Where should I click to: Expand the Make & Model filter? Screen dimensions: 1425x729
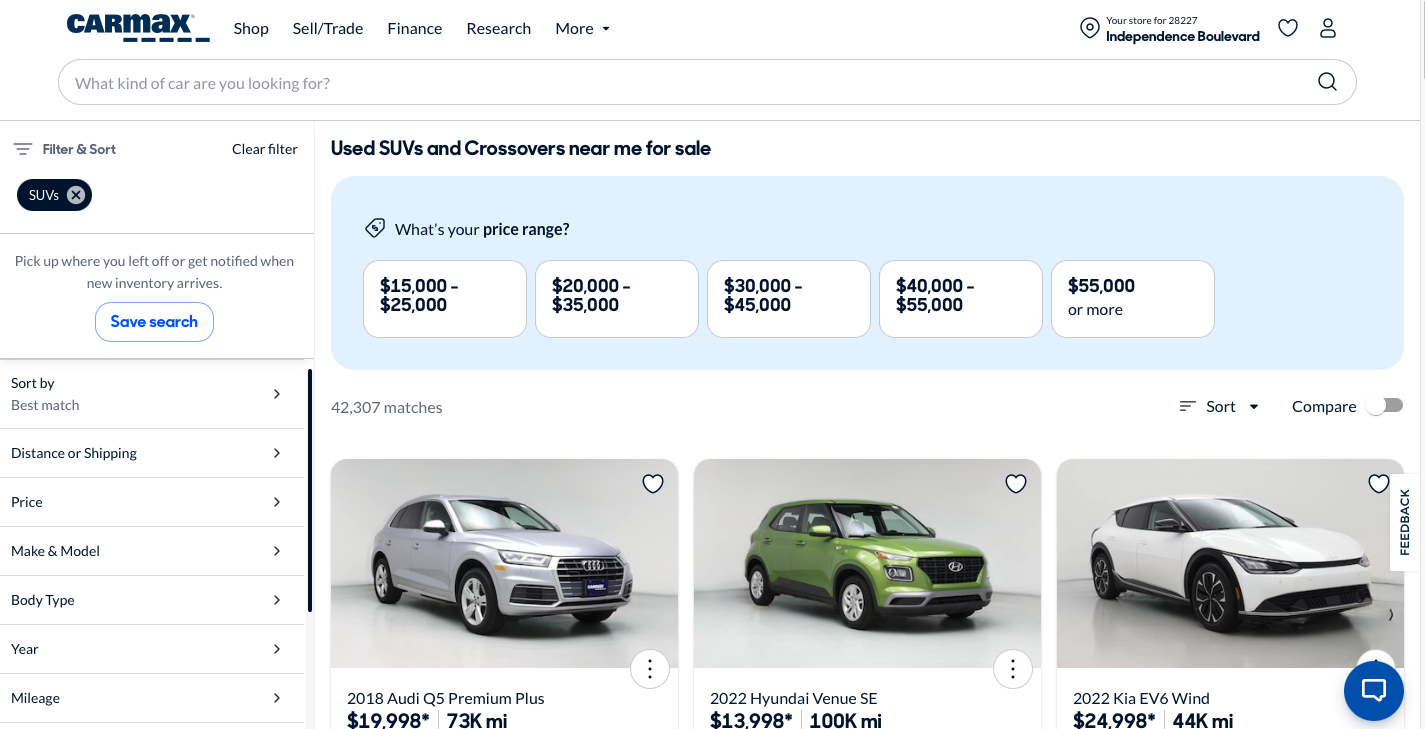tap(152, 551)
